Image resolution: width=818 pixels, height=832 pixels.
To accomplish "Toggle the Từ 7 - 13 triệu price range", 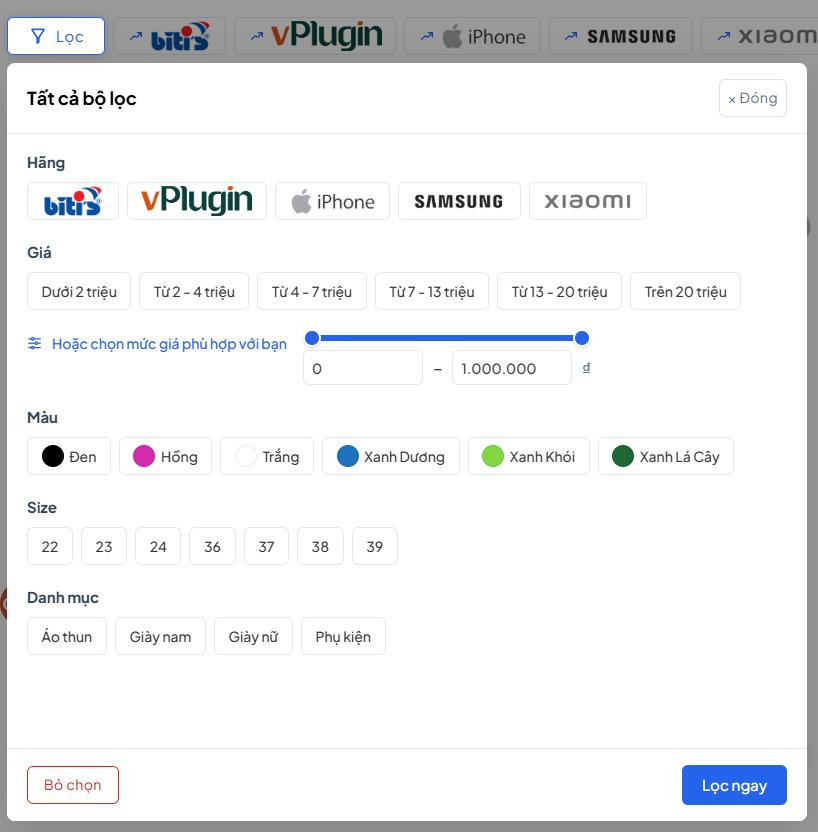I will tap(432, 292).
